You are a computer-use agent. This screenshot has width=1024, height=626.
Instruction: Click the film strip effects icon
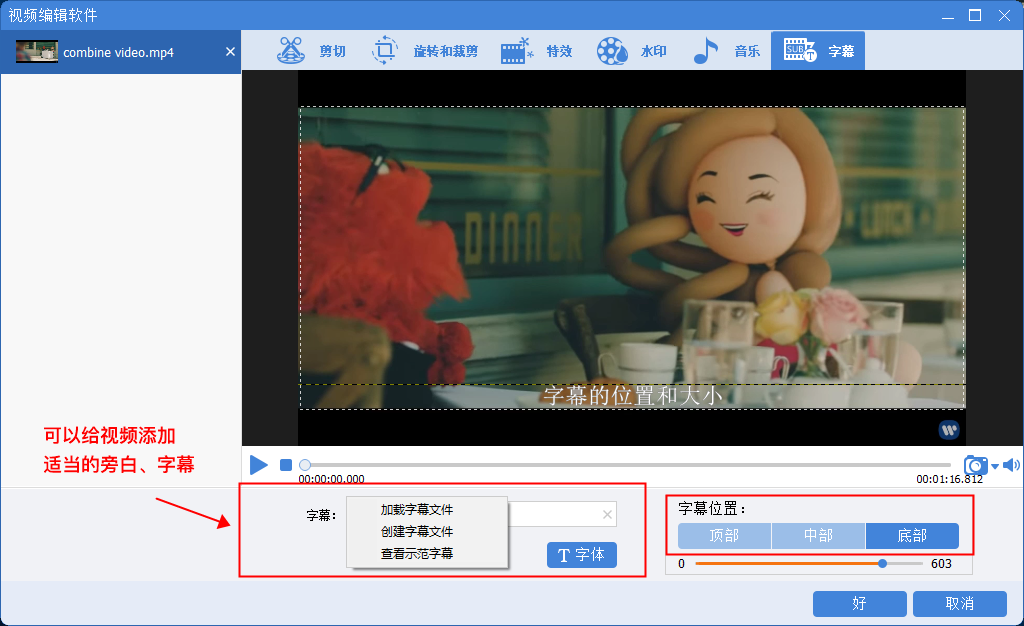[x=517, y=50]
